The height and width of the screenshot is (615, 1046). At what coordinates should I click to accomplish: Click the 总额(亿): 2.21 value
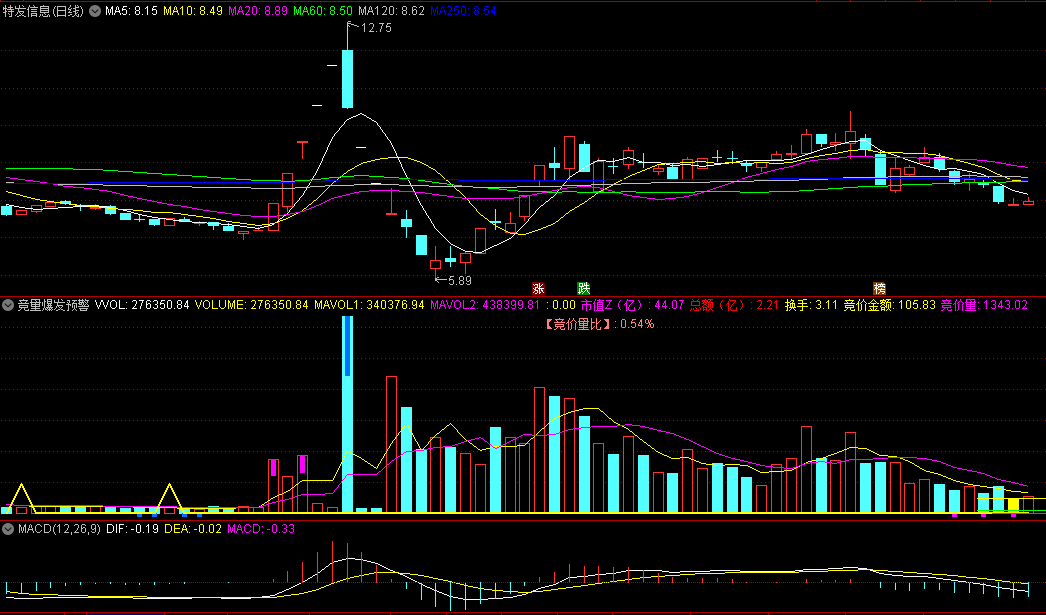tap(734, 305)
